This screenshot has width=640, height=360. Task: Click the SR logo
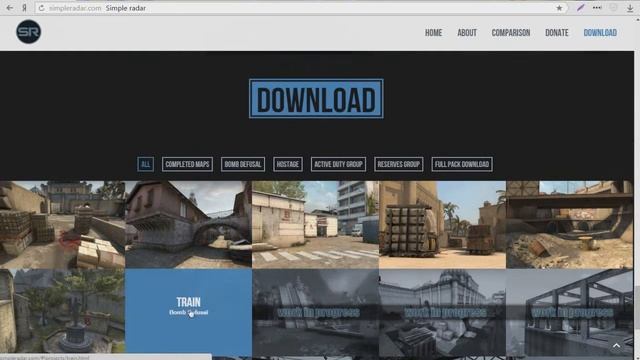coord(29,32)
